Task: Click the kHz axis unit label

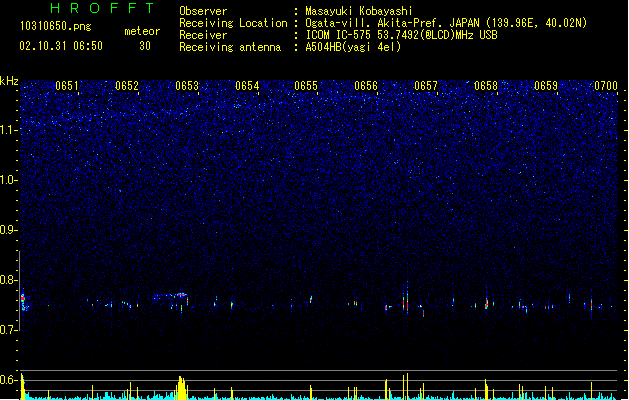Action: 9,81
